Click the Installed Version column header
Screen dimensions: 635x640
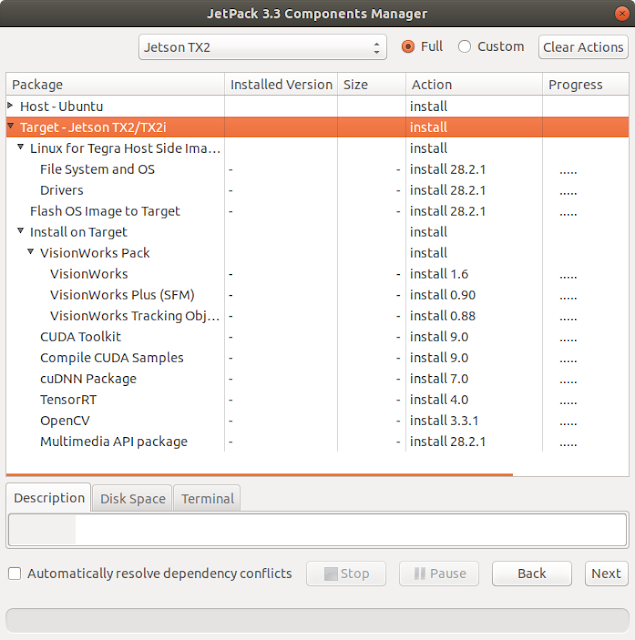pyautogui.click(x=281, y=84)
